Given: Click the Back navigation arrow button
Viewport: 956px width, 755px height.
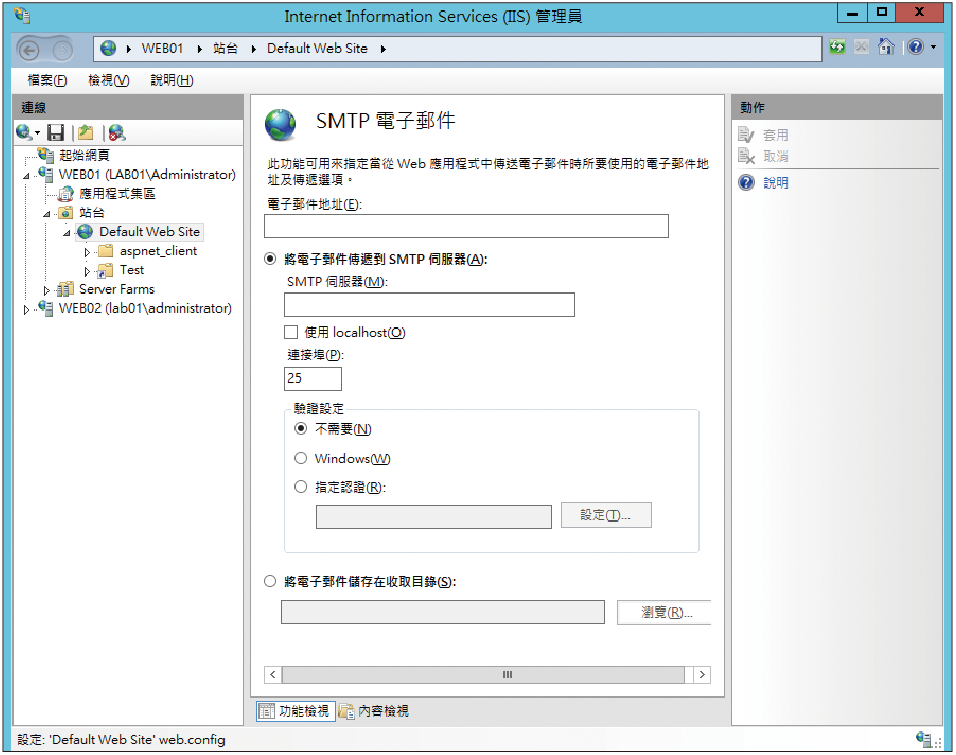Looking at the screenshot, I should (x=30, y=49).
